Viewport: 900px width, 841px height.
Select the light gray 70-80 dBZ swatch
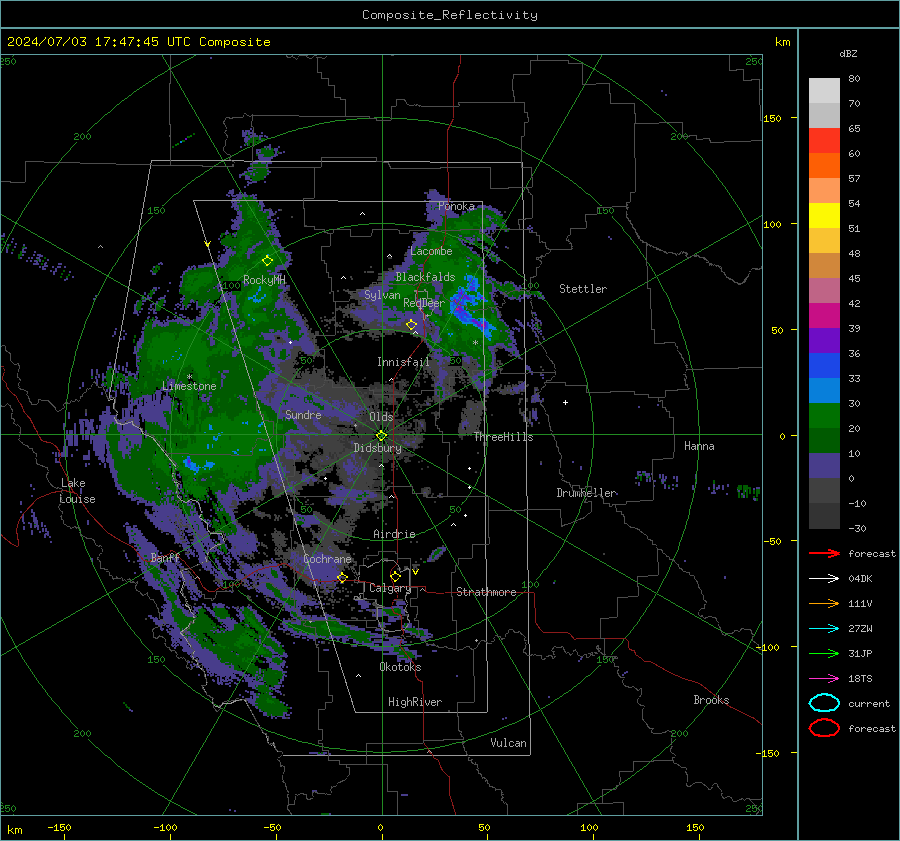(824, 90)
